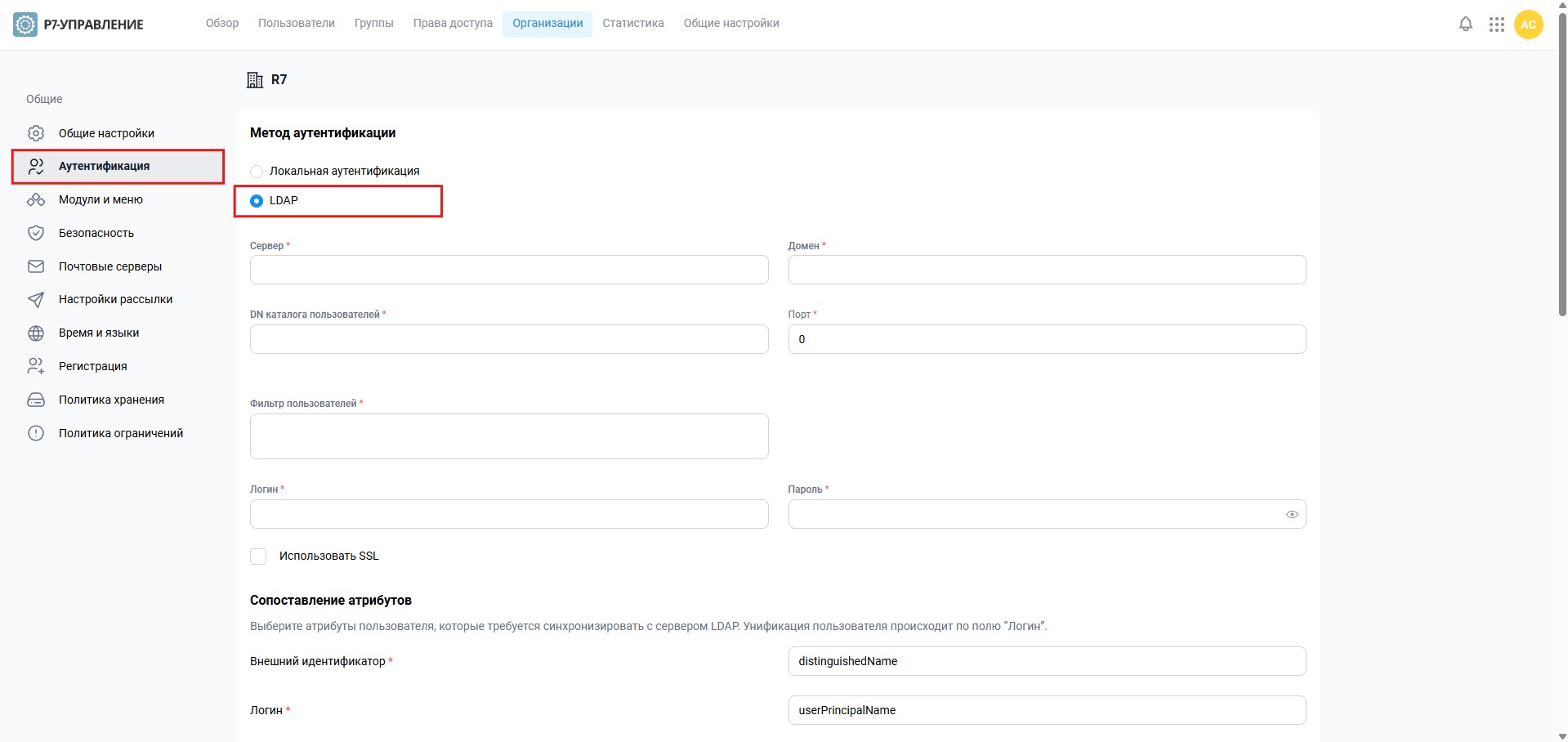Enable the Использовать SSL checkbox
This screenshot has height=742, width=1568.
click(258, 556)
